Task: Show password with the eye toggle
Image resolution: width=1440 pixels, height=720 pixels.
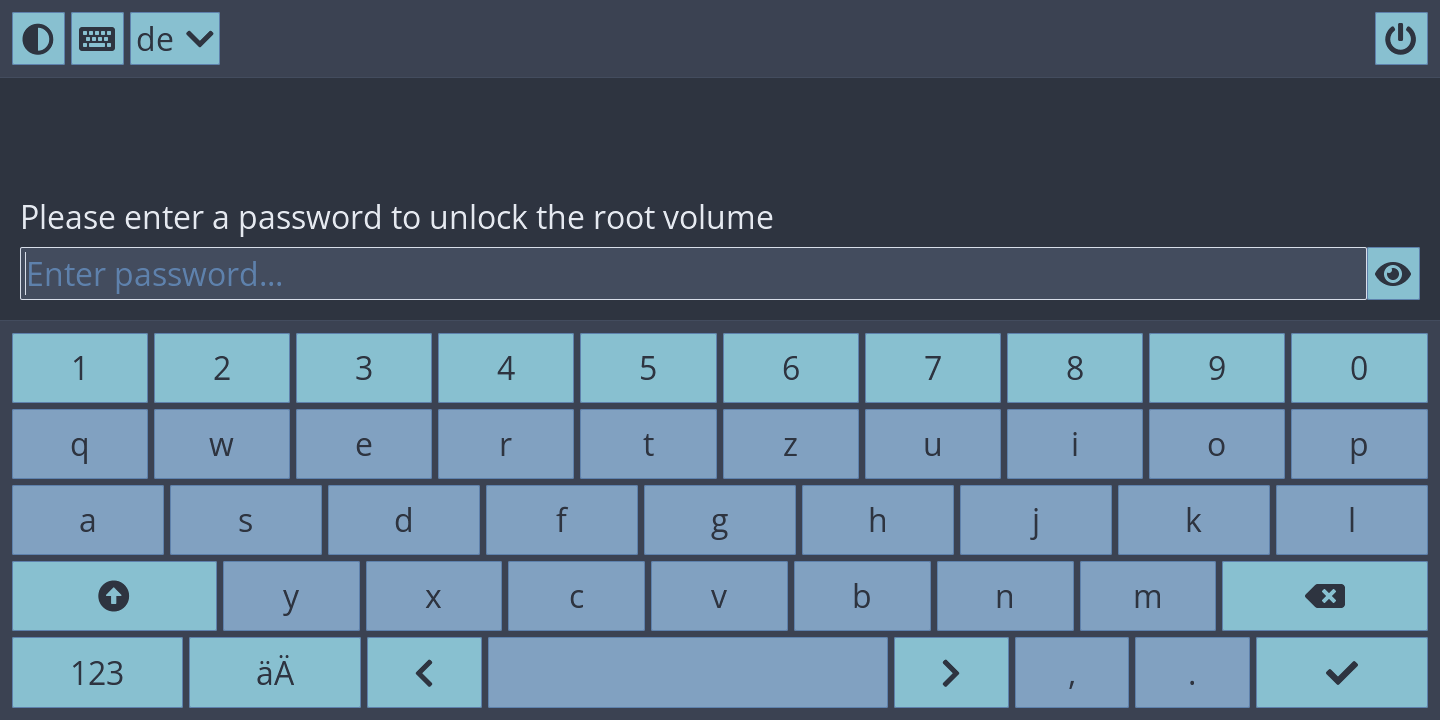Action: coord(1392,274)
